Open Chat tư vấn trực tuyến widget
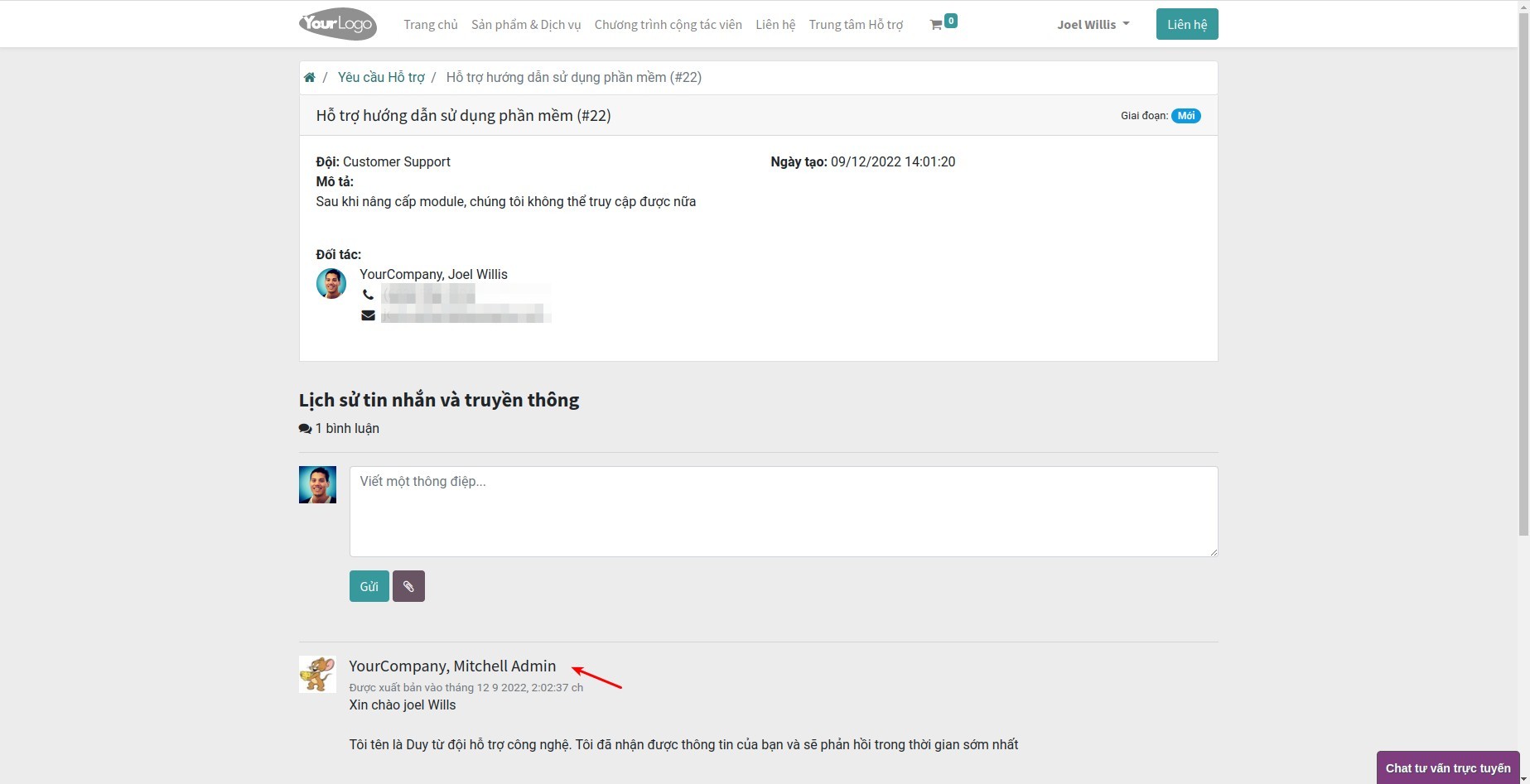Viewport: 1530px width, 784px height. (1447, 767)
